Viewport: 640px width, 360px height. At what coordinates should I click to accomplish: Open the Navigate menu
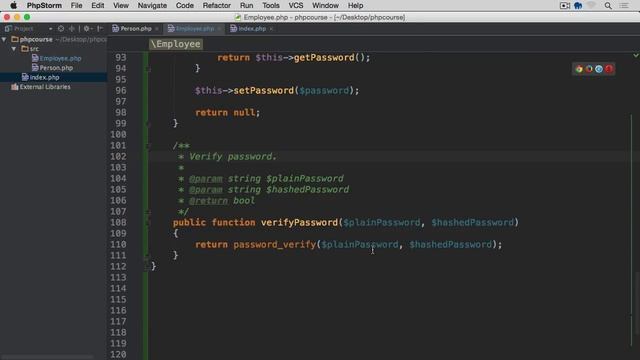(x=152, y=5)
